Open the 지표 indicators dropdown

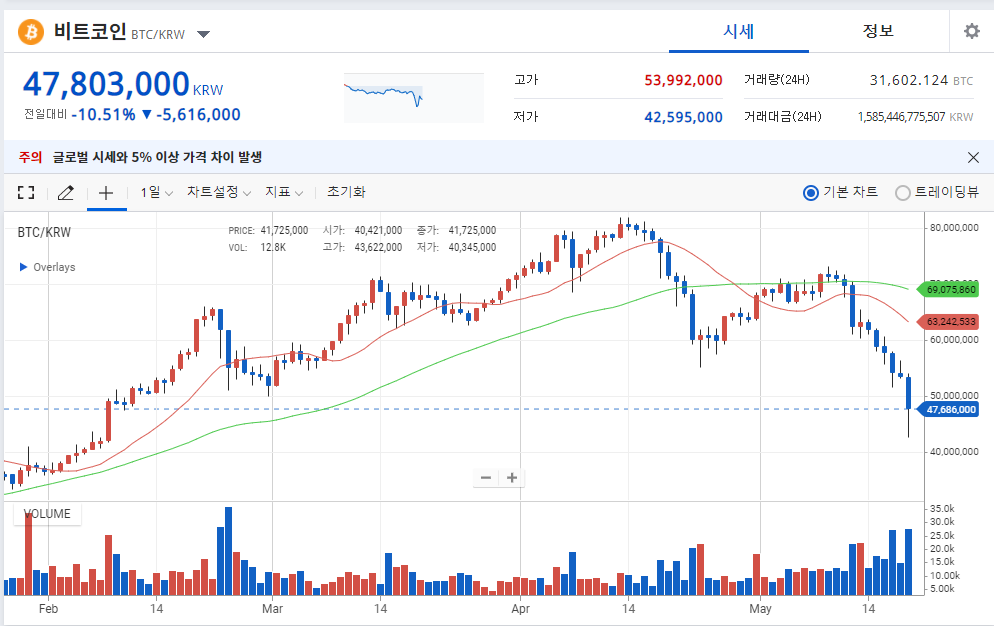point(283,192)
